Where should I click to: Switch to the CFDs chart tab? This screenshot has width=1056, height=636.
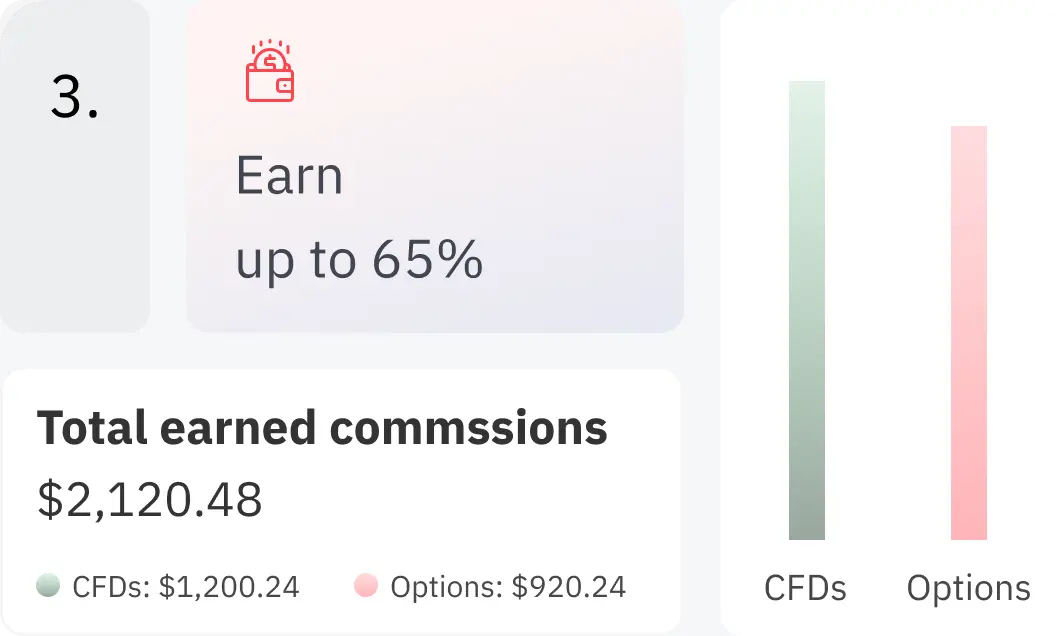(x=806, y=589)
